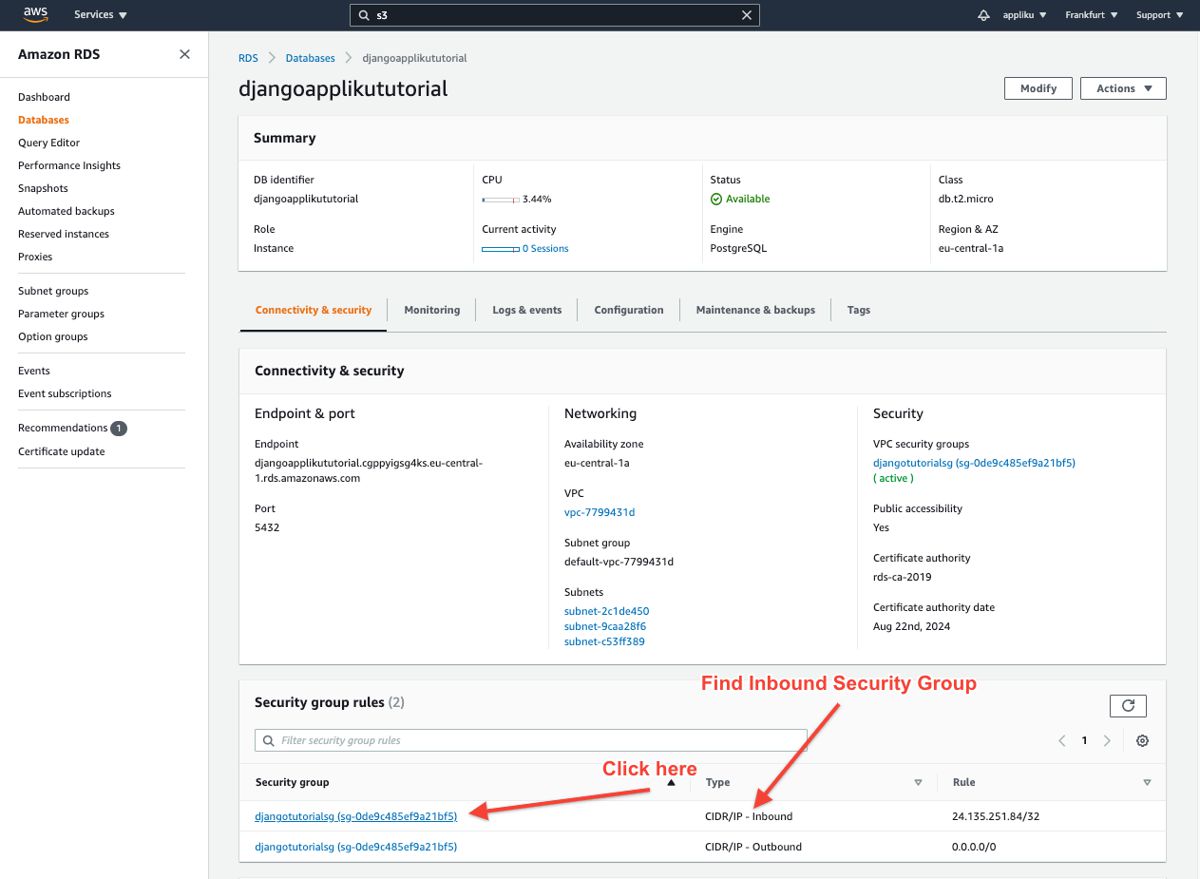Open the Services dropdown menu
Viewport: 1200px width, 879px height.
coord(101,15)
